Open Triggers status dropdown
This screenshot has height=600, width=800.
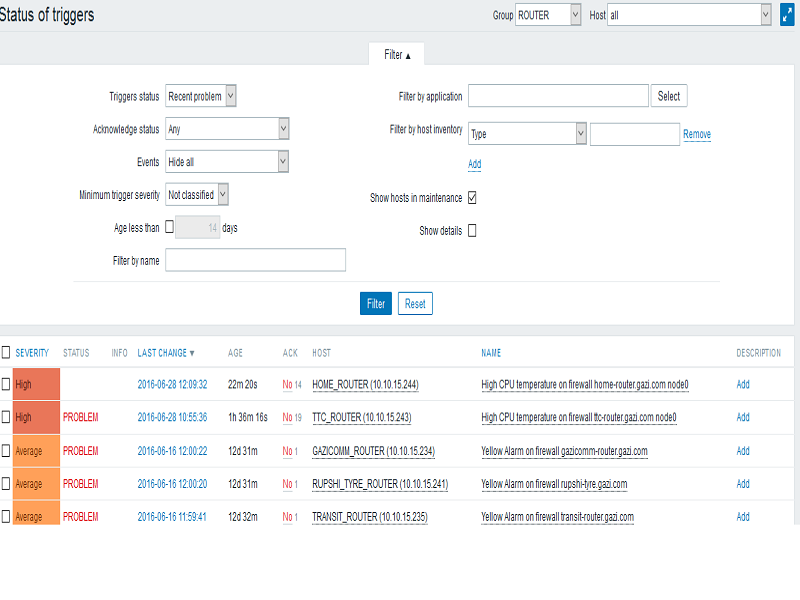(x=201, y=96)
